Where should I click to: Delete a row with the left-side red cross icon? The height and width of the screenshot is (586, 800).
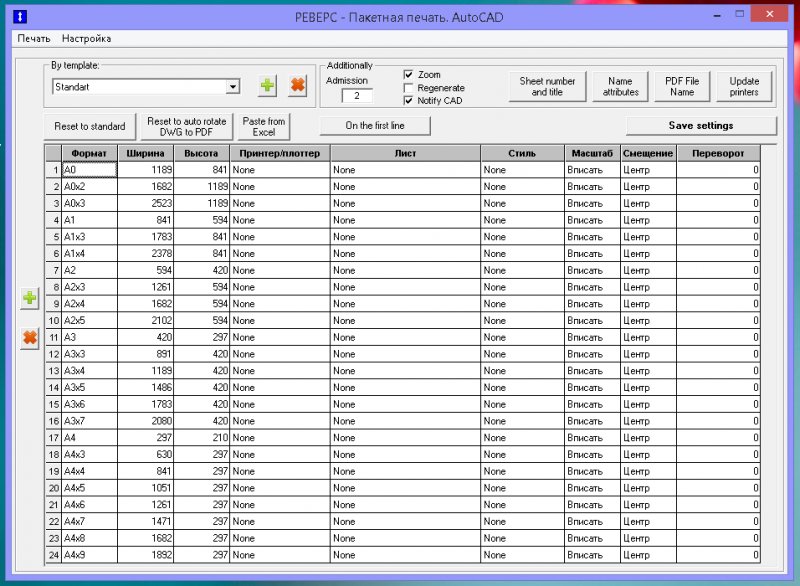coord(30,338)
